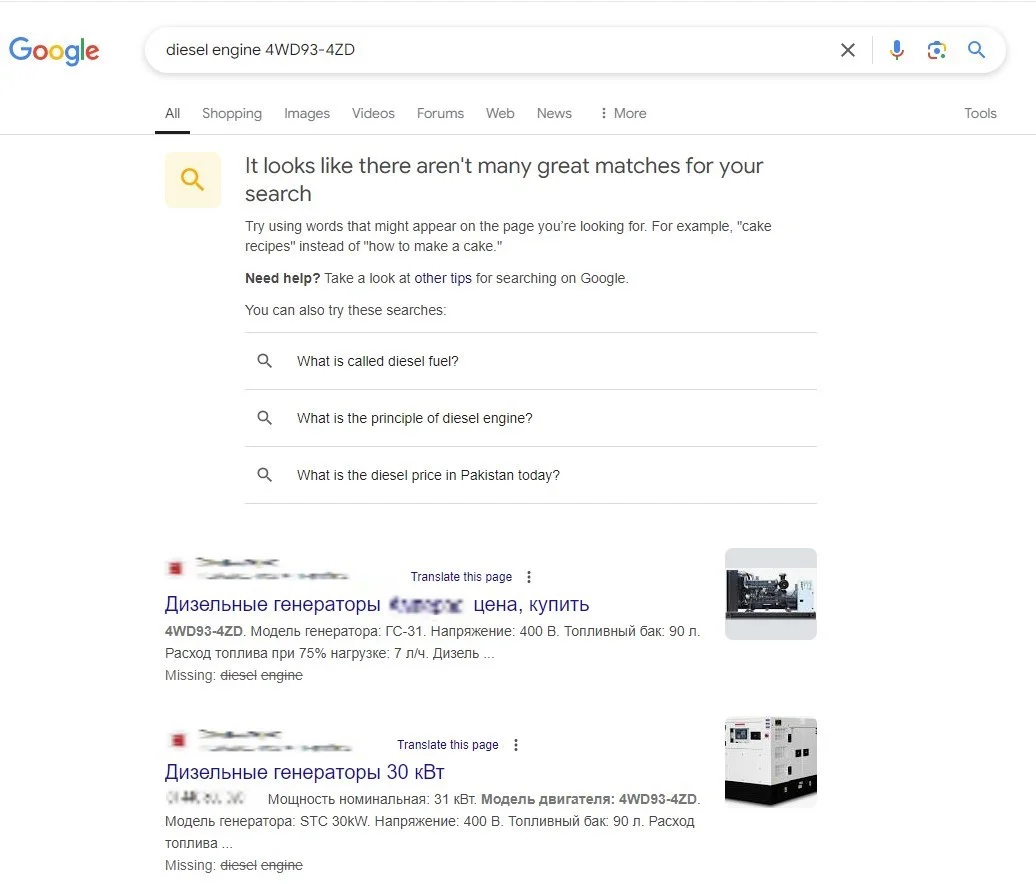1036x884 pixels.
Task: Open the 'other tips' help link
Action: (x=443, y=278)
